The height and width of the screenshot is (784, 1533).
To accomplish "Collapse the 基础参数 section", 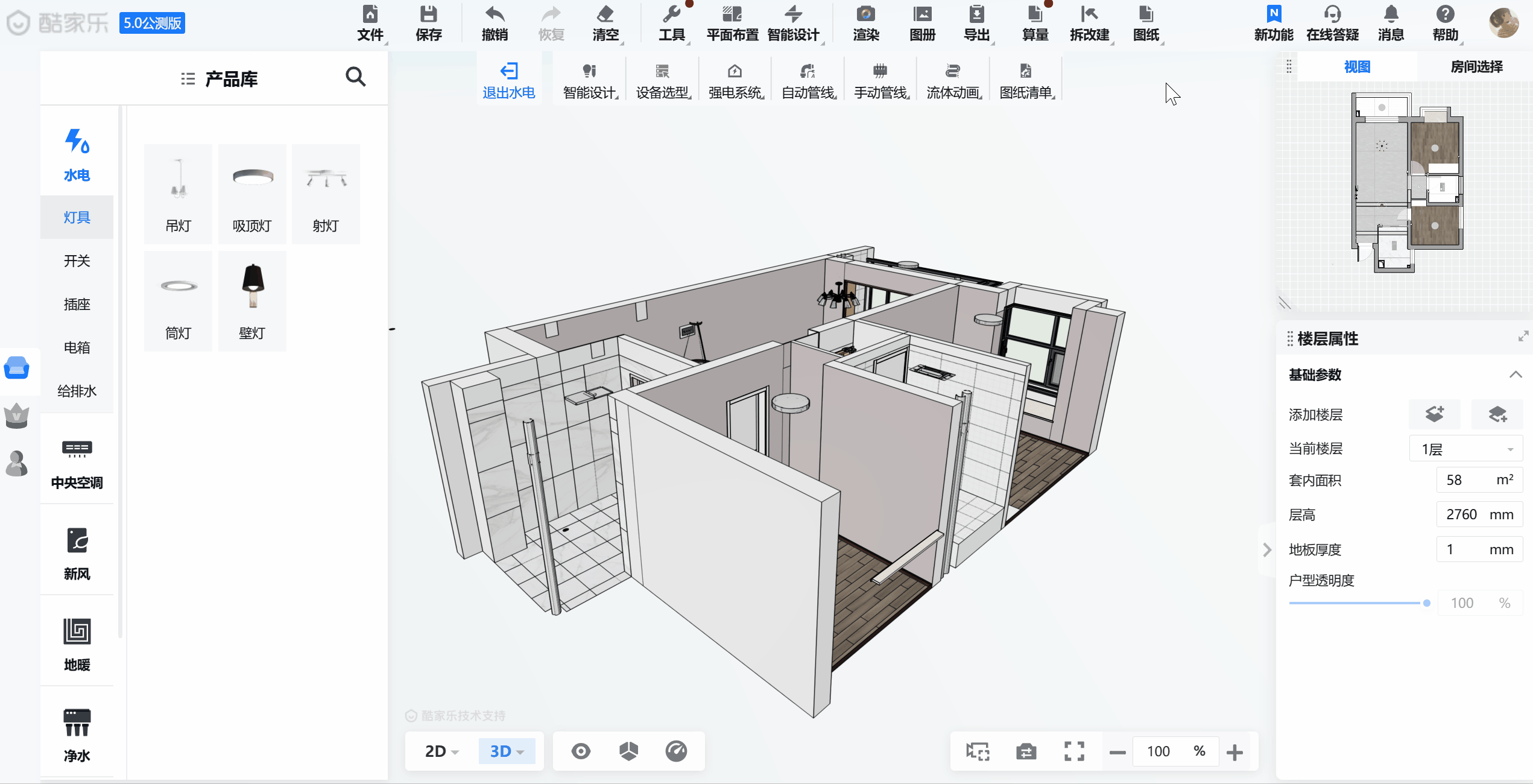I will click(1516, 375).
